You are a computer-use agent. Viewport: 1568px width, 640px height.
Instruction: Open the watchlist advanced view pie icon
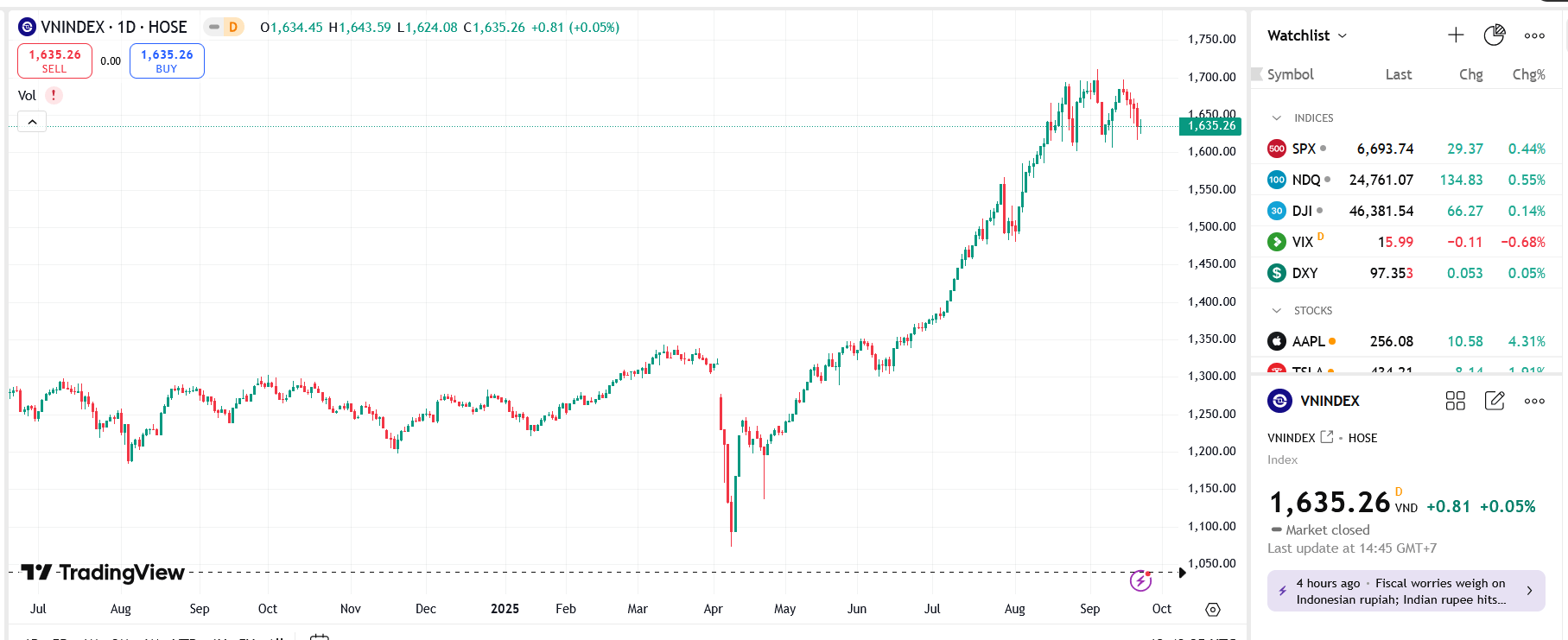point(1495,35)
